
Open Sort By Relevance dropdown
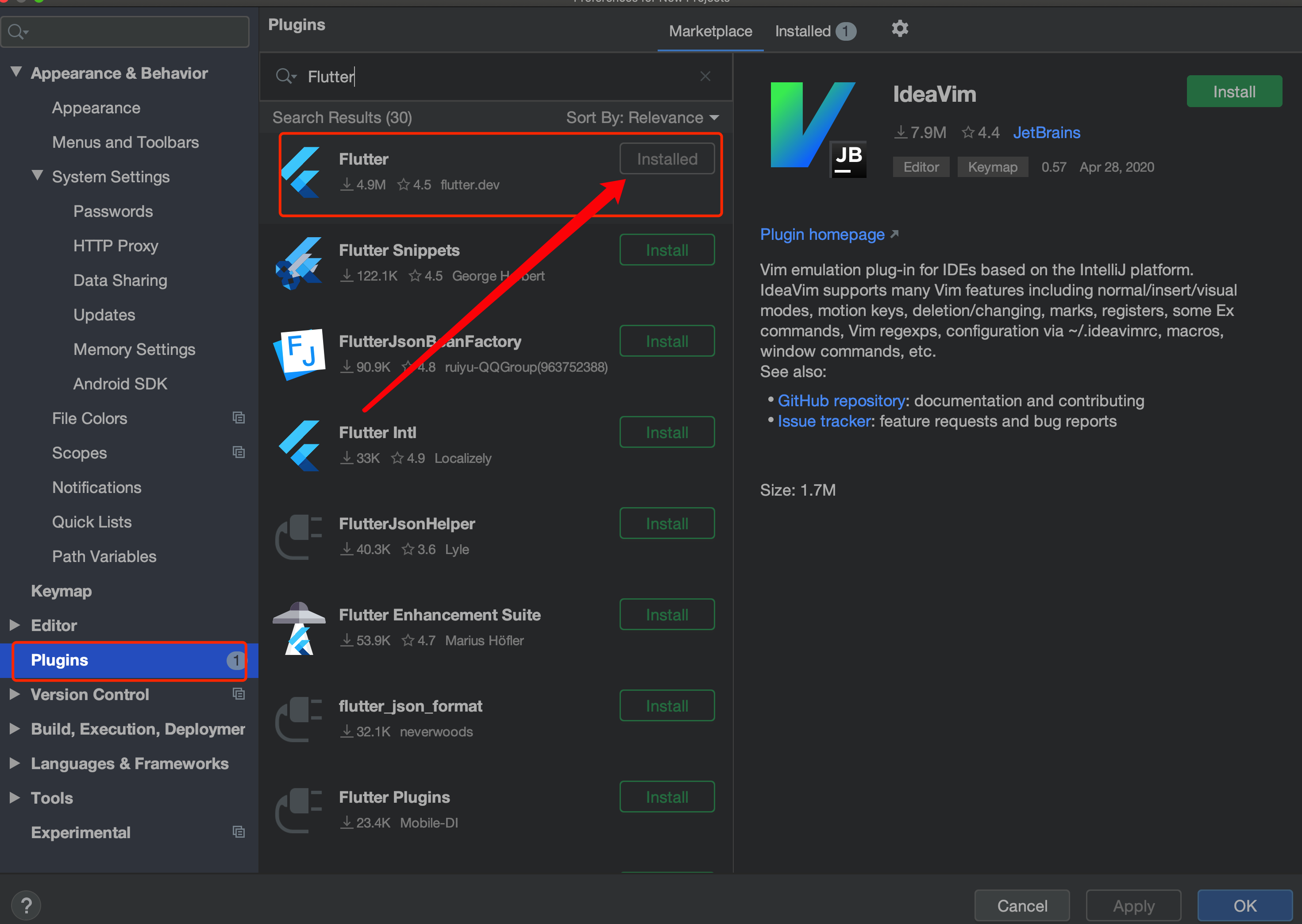pos(643,118)
